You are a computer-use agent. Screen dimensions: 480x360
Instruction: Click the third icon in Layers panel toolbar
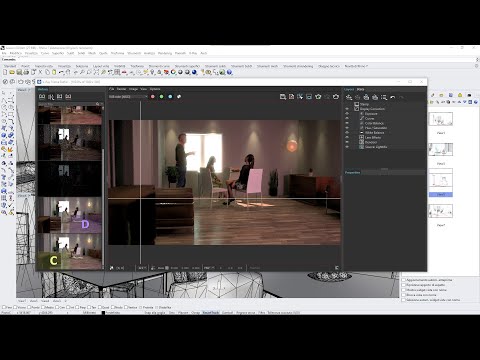pyautogui.click(x=366, y=97)
